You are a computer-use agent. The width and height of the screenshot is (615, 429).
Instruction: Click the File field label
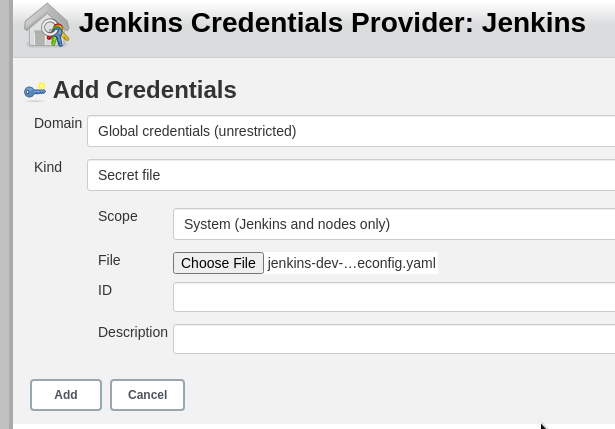click(x=109, y=260)
